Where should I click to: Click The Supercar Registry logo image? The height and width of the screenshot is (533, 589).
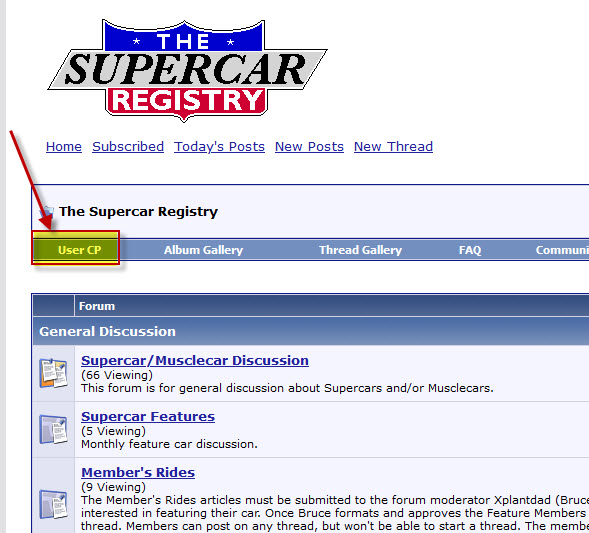pyautogui.click(x=187, y=71)
